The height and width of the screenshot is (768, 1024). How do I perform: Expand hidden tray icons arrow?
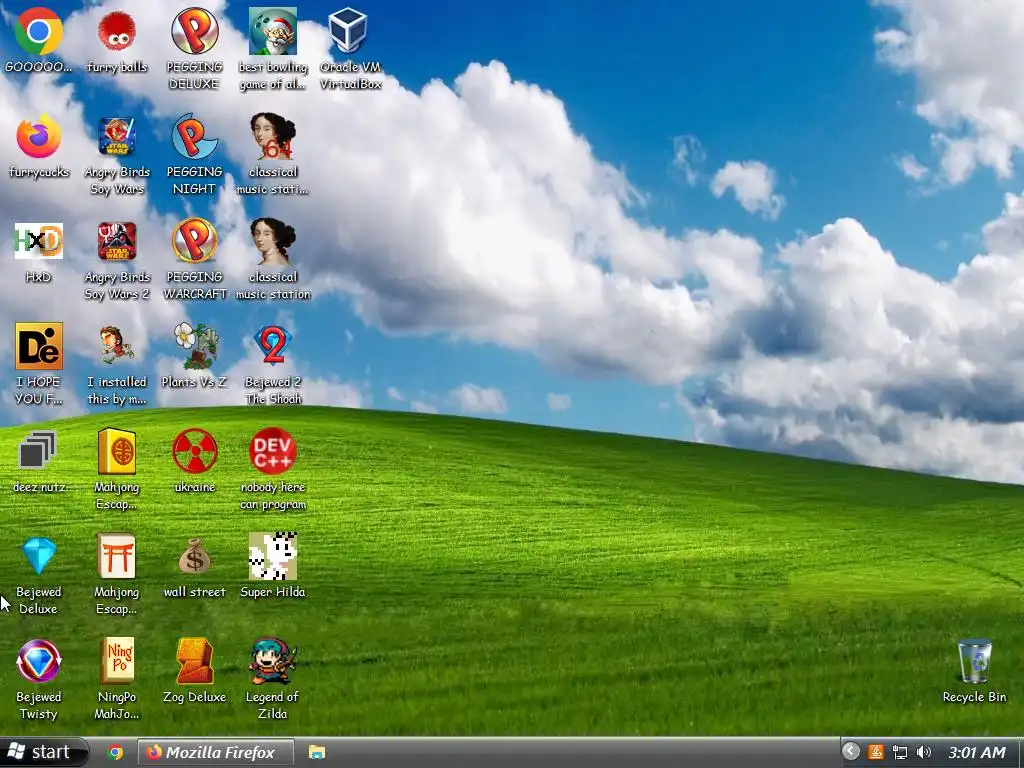tap(850, 751)
